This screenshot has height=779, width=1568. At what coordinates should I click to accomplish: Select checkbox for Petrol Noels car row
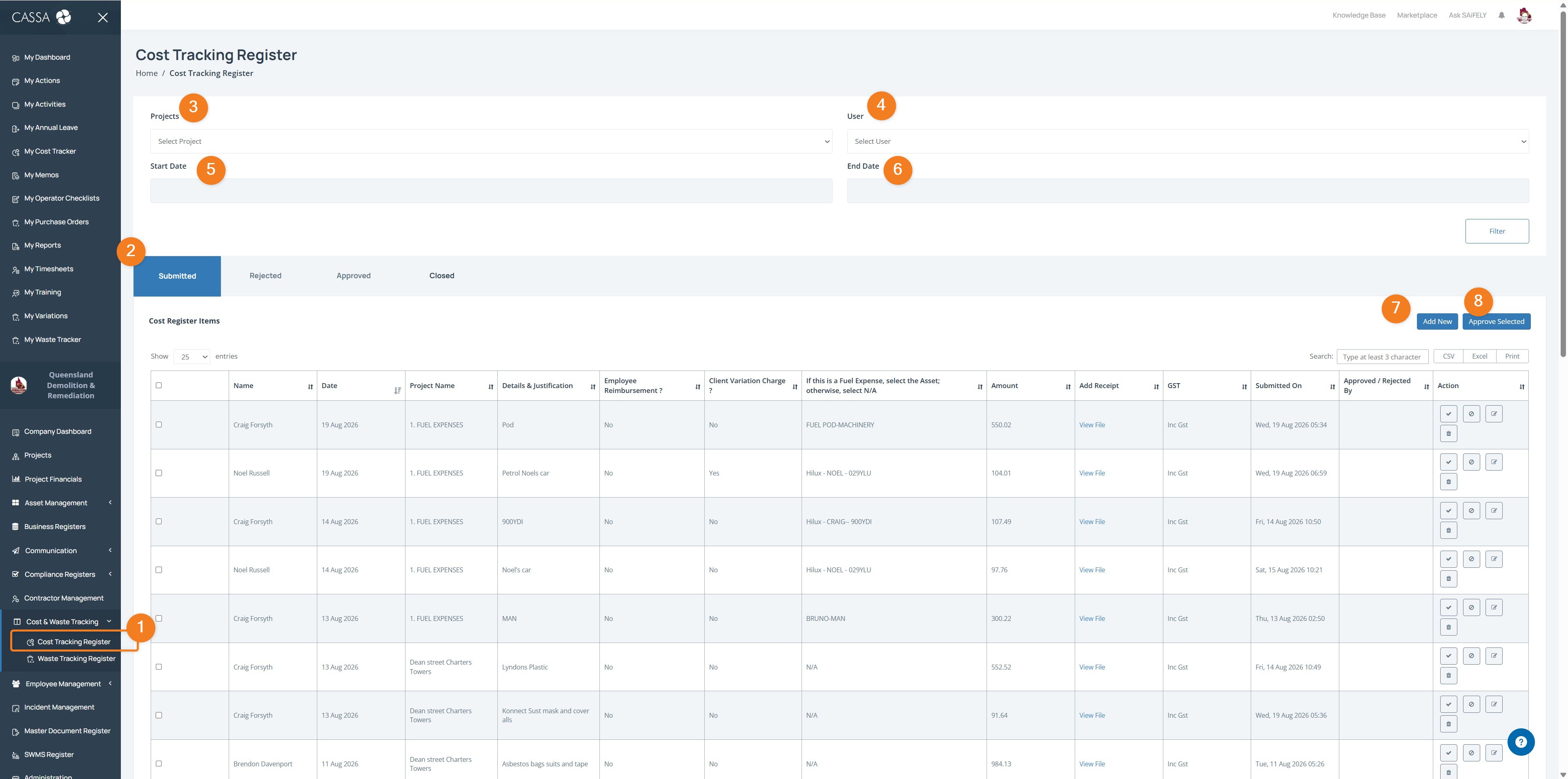(x=159, y=473)
